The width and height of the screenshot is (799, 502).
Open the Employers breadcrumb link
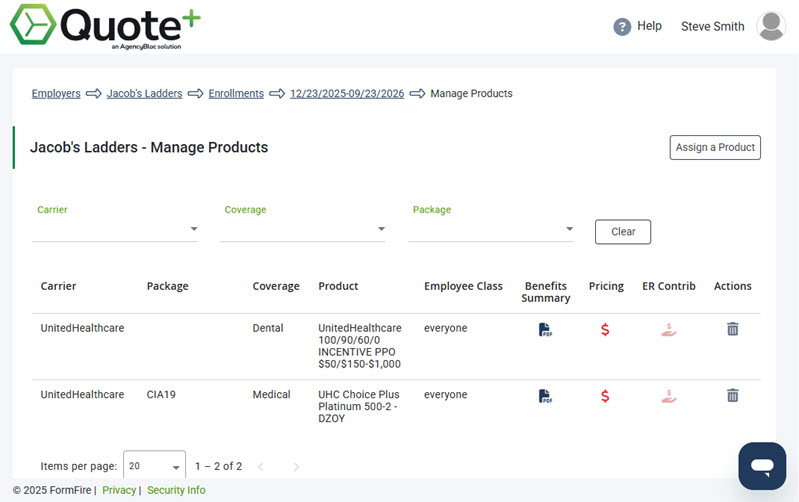coord(56,94)
